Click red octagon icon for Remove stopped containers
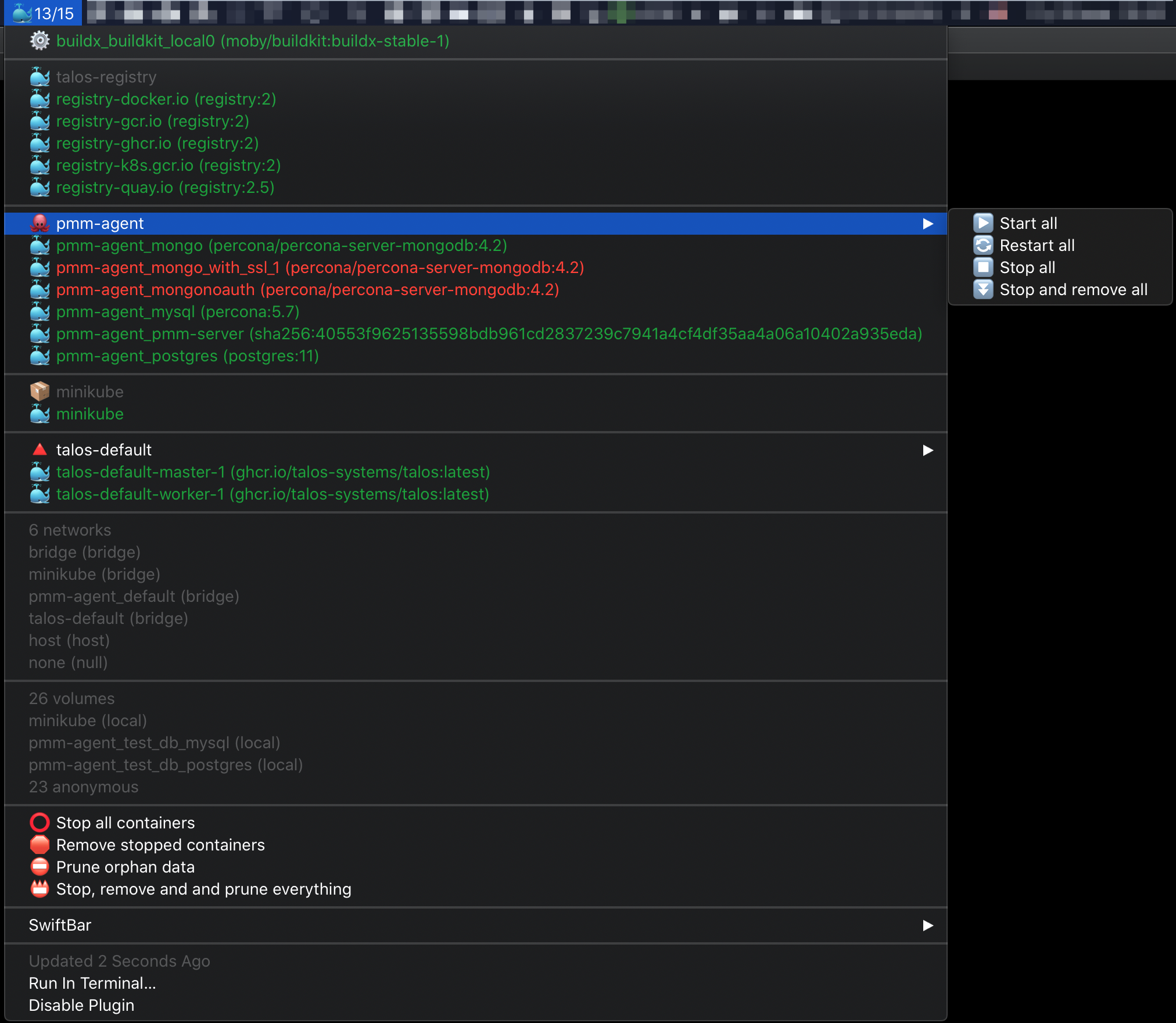Image resolution: width=1176 pixels, height=1023 pixels. [x=40, y=845]
